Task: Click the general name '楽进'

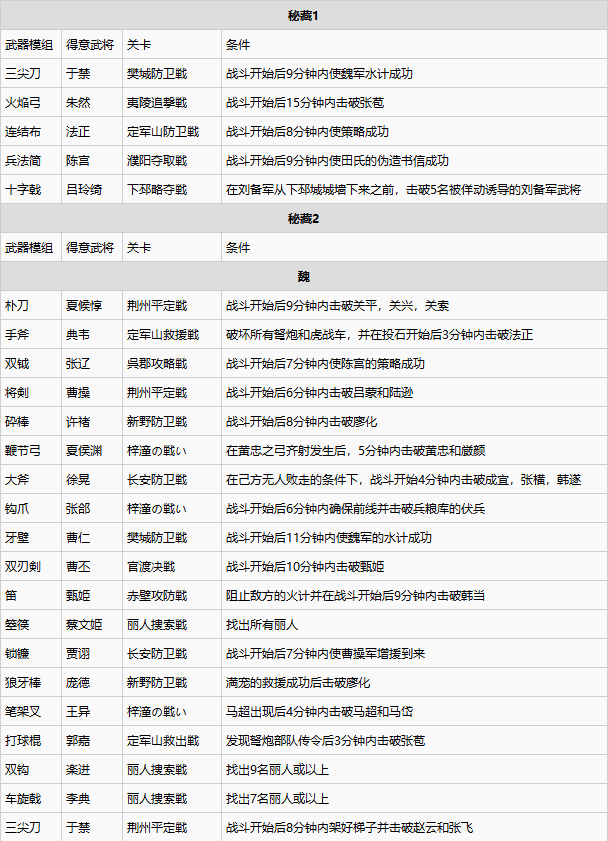Action: click(x=78, y=769)
